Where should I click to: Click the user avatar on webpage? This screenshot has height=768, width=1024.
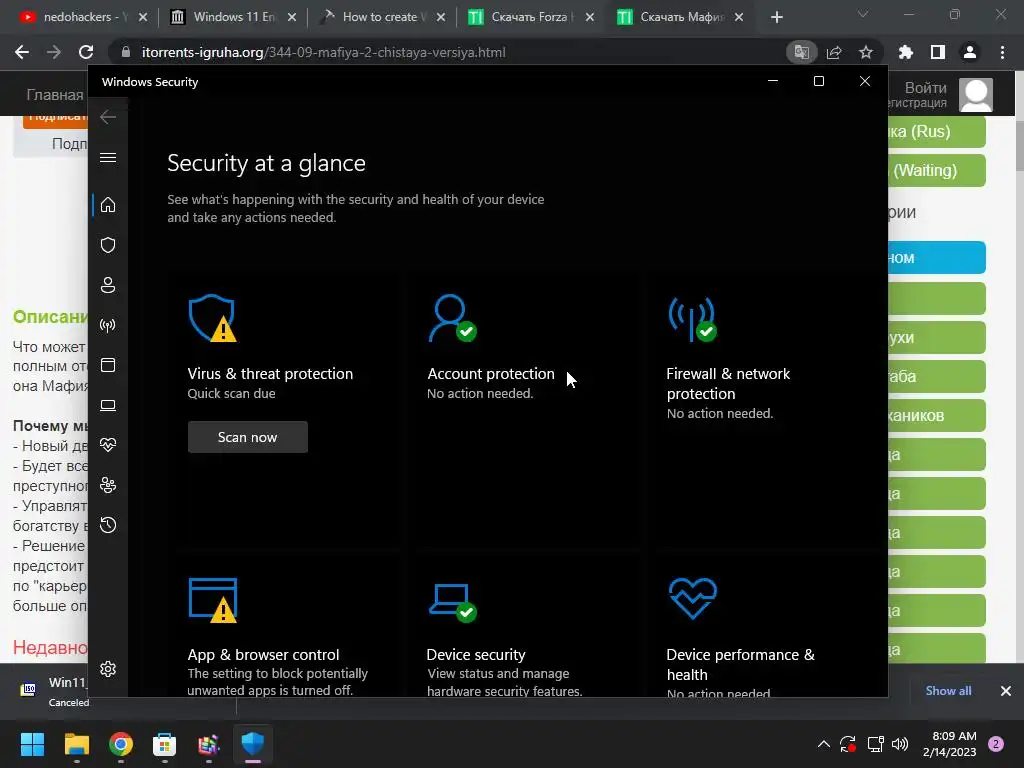pos(976,94)
